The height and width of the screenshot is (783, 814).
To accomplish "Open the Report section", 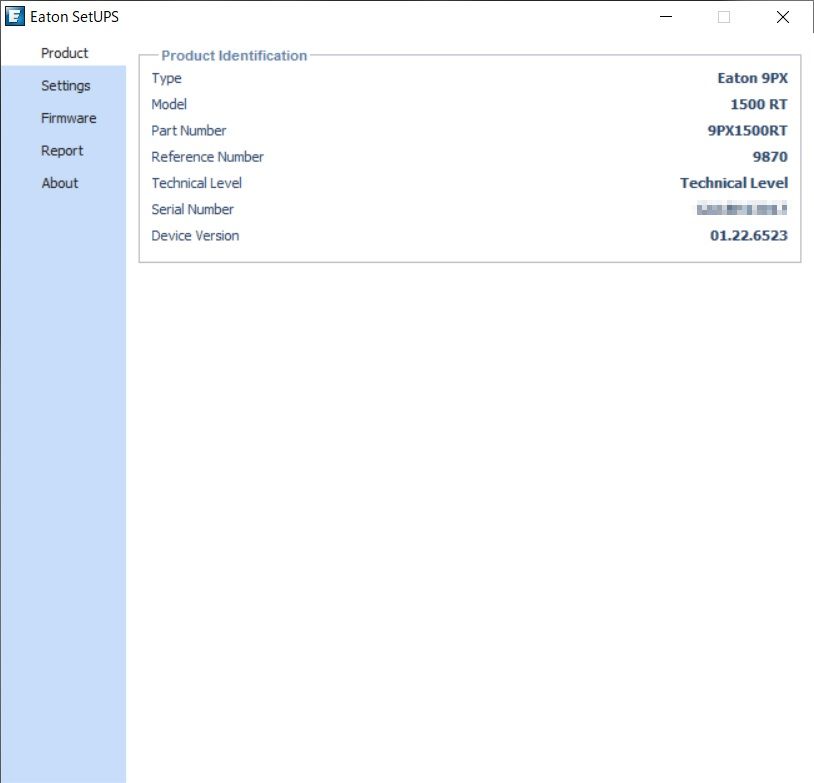I will coord(62,151).
